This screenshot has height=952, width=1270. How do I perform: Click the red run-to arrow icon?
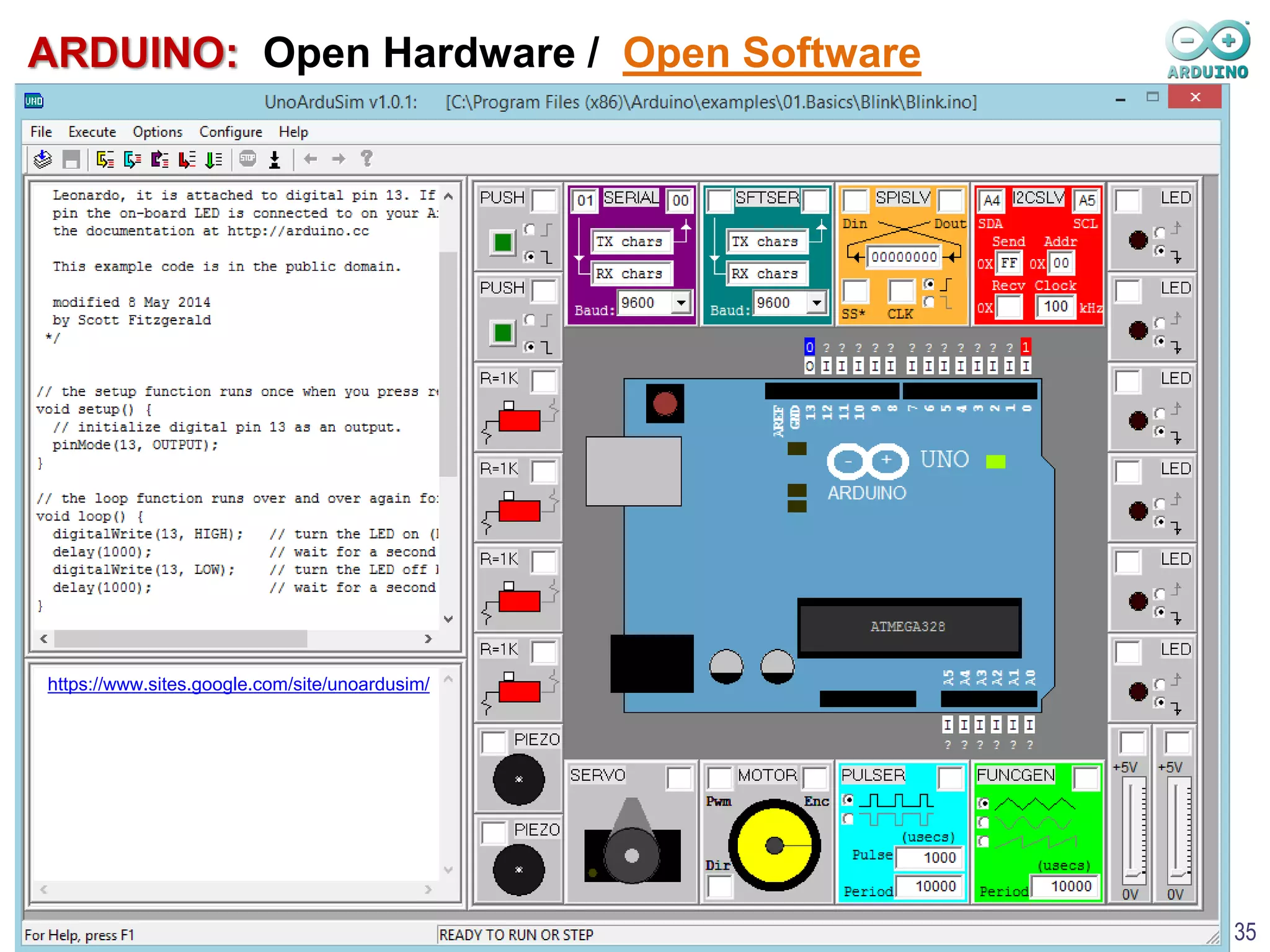pyautogui.click(x=187, y=159)
